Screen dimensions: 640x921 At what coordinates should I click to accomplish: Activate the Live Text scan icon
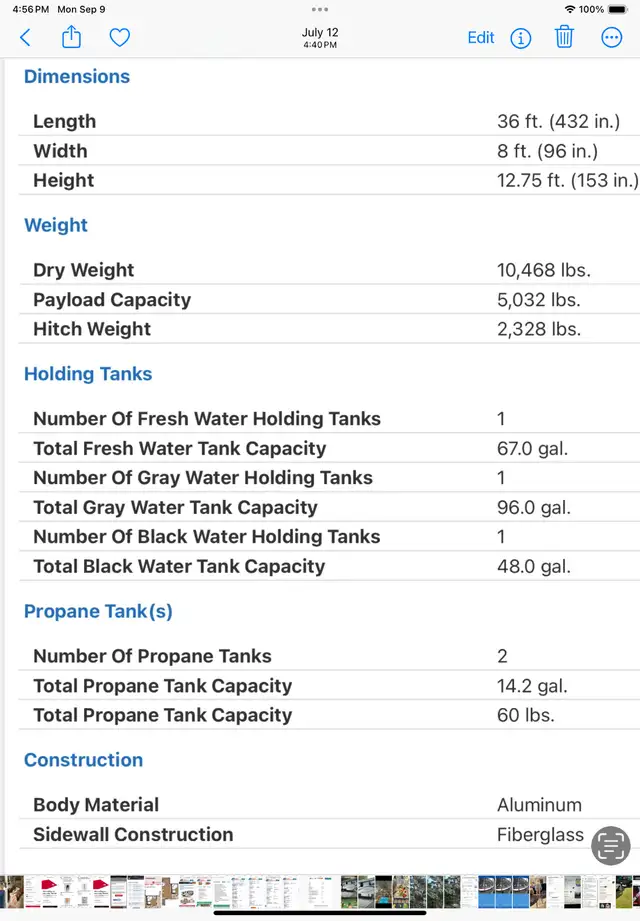pyautogui.click(x=611, y=845)
